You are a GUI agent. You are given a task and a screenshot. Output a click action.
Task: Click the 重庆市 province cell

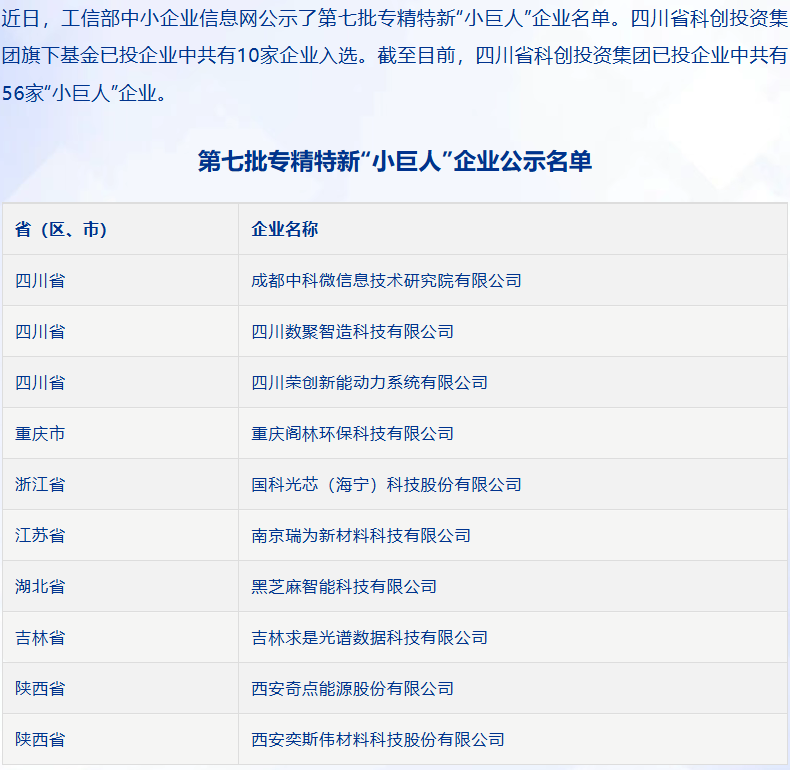(x=40, y=434)
